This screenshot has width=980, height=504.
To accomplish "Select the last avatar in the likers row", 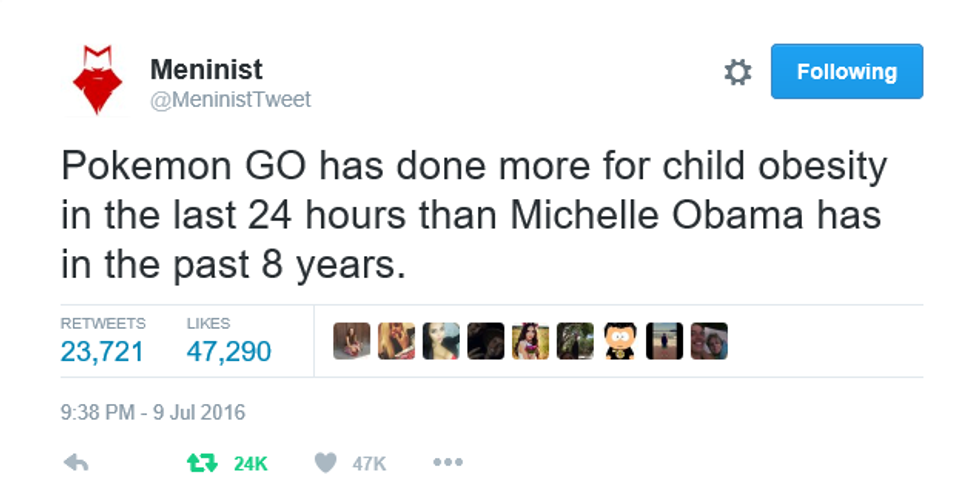I will click(709, 341).
